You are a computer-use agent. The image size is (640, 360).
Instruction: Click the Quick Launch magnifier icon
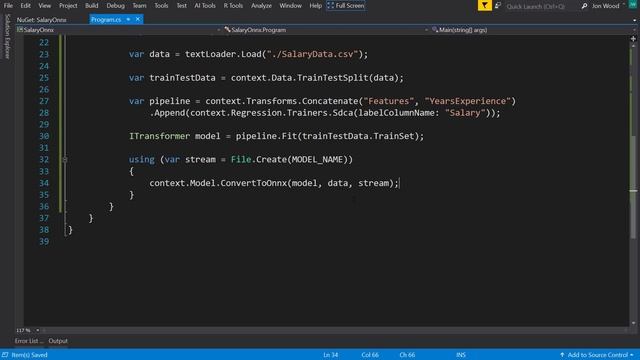[x=584, y=6]
